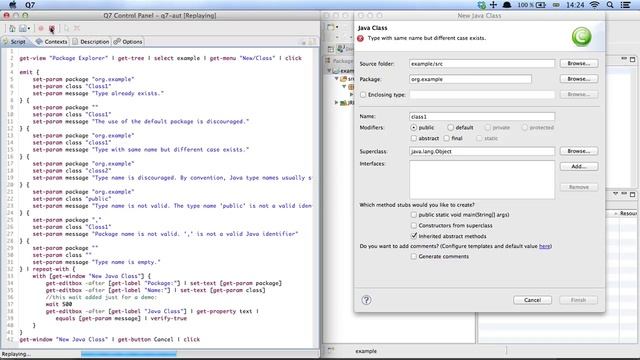Click the Record button in Q7 toolbar
Screen dimensions: 640x360
(41, 28)
